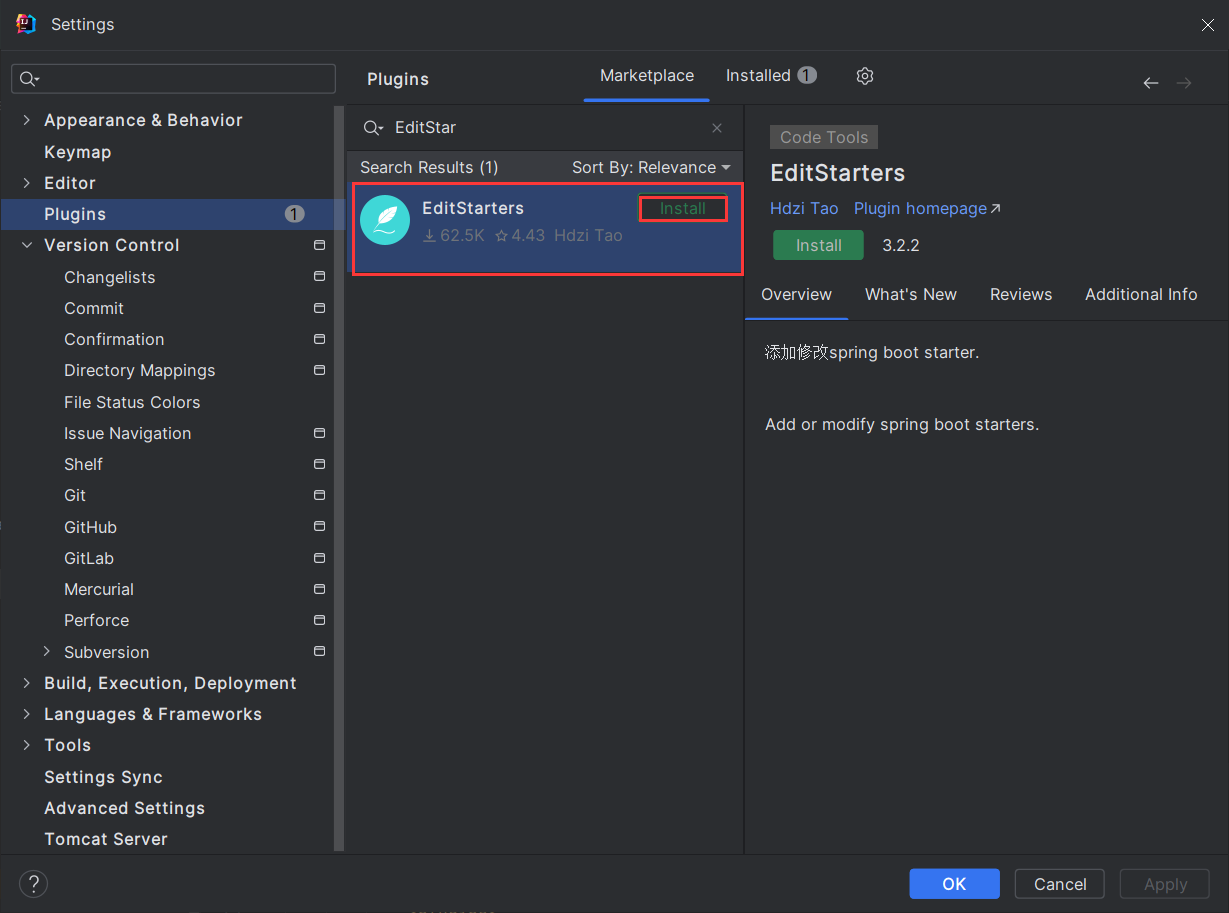The image size is (1229, 913).
Task: Expand Languages & Frameworks section
Action: coord(26,714)
